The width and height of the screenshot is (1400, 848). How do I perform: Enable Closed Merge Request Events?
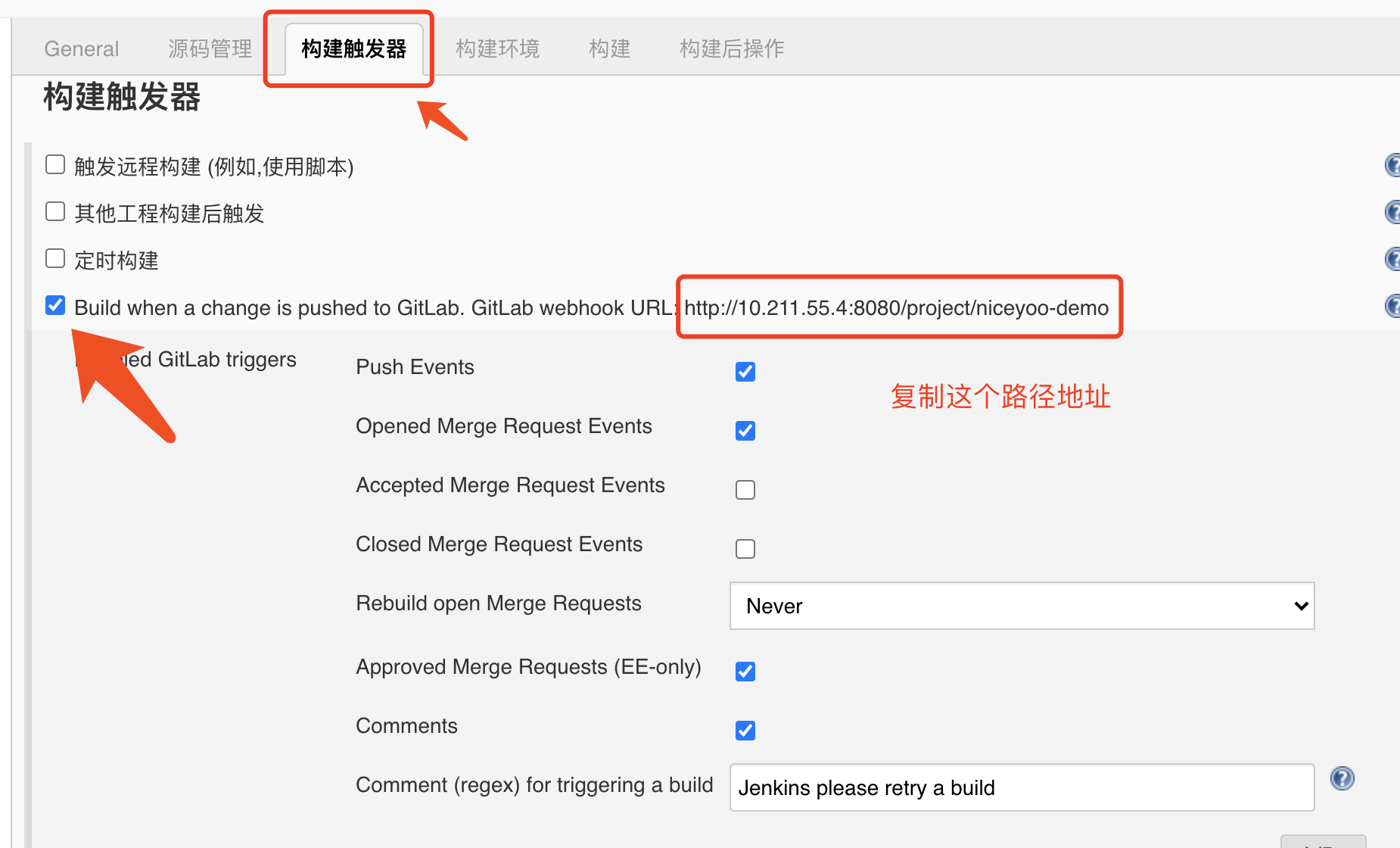click(745, 549)
